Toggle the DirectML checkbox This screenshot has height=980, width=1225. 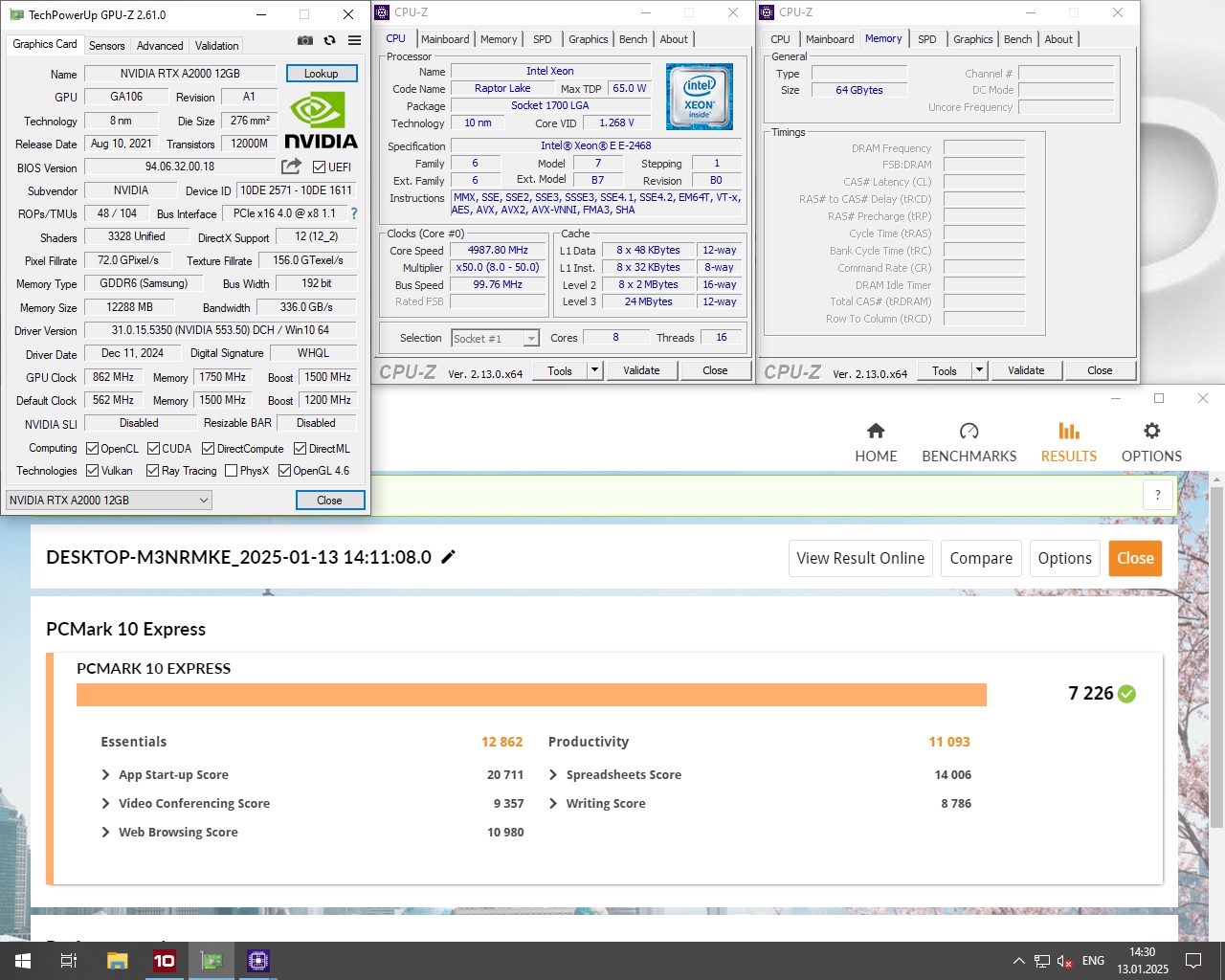pos(300,448)
